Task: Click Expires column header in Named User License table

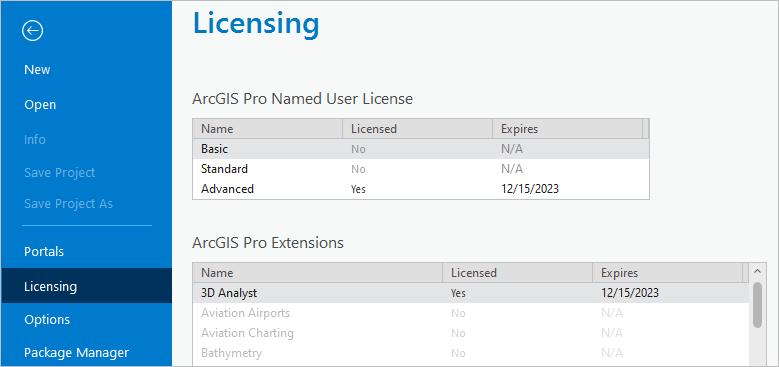Action: pyautogui.click(x=567, y=129)
